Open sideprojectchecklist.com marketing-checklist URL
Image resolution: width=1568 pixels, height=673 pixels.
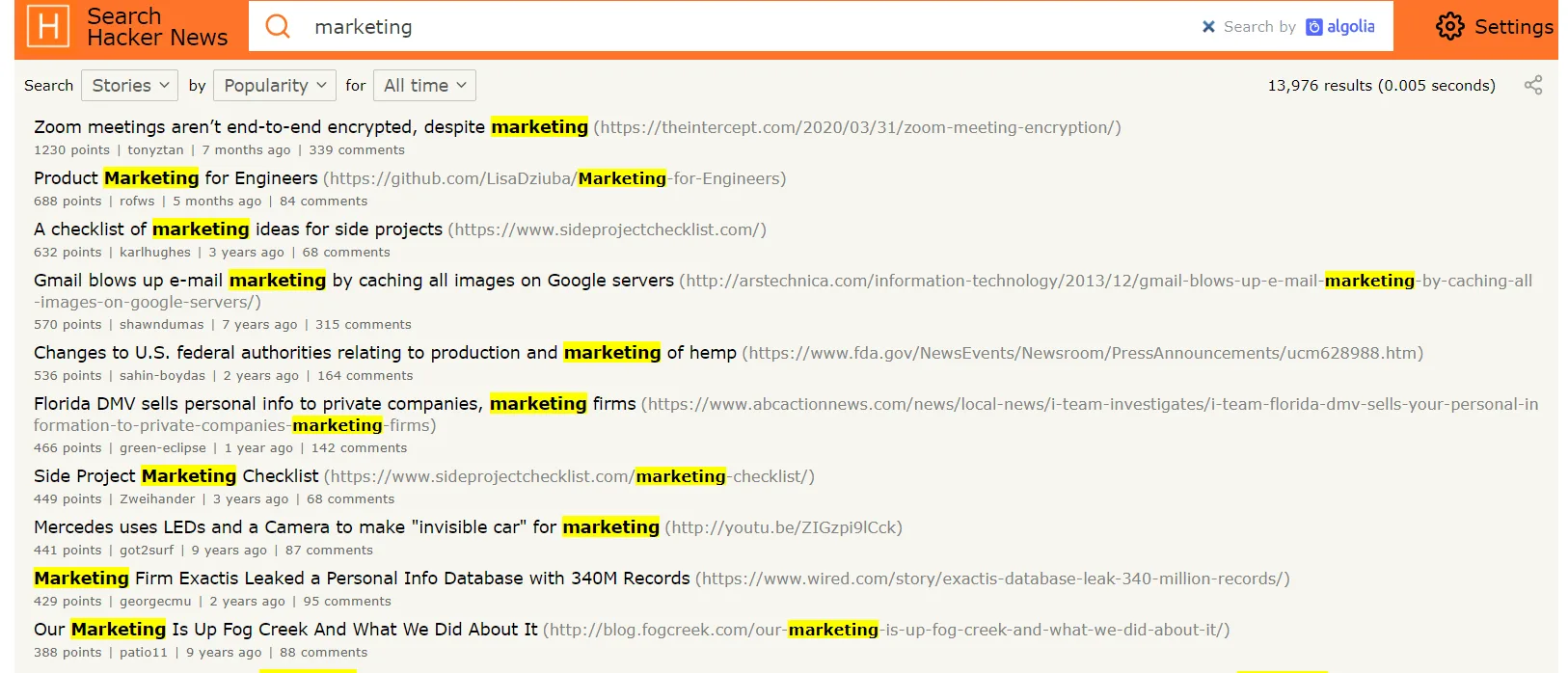click(569, 476)
